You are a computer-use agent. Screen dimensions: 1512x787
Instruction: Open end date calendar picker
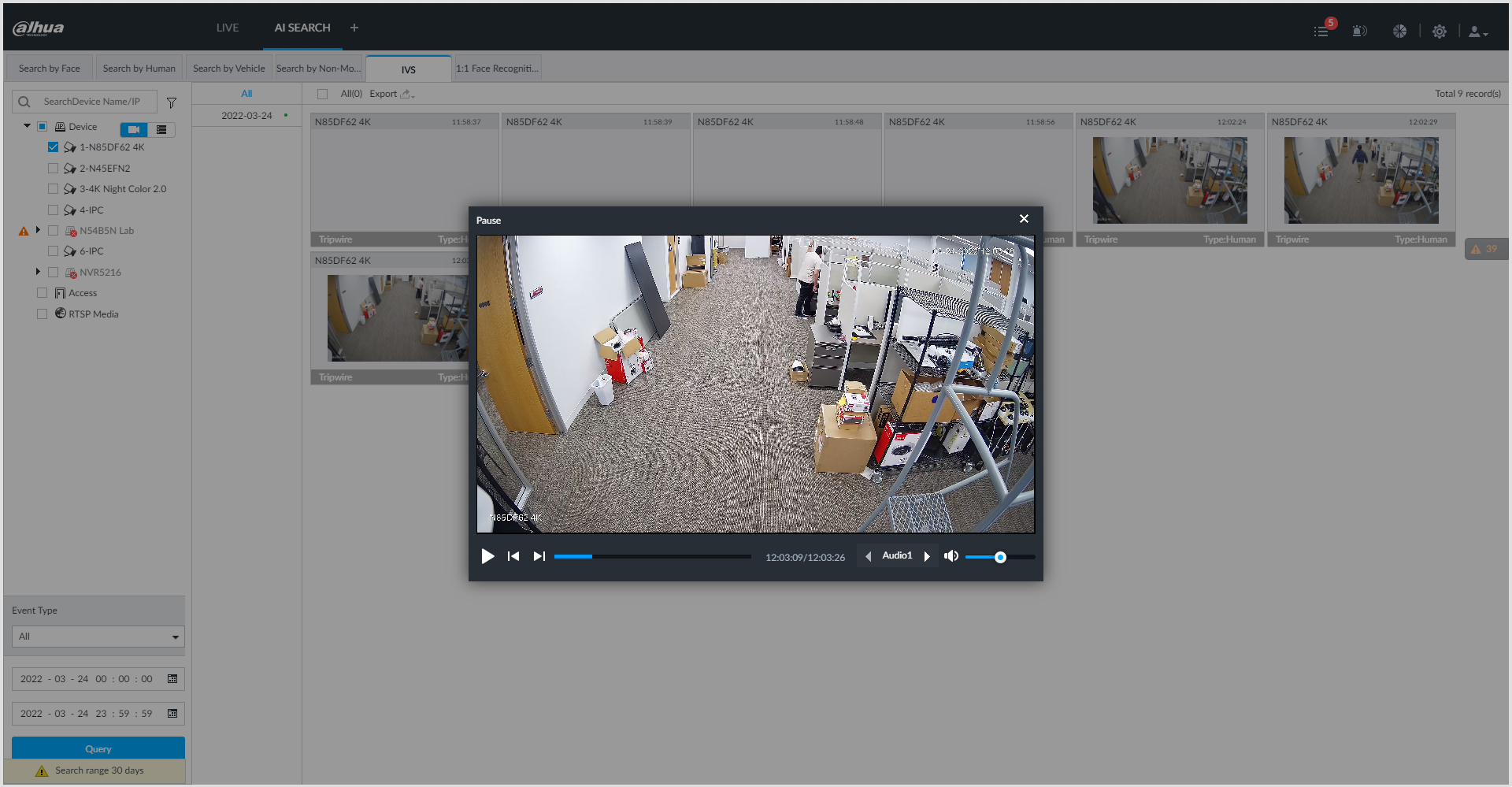(172, 714)
